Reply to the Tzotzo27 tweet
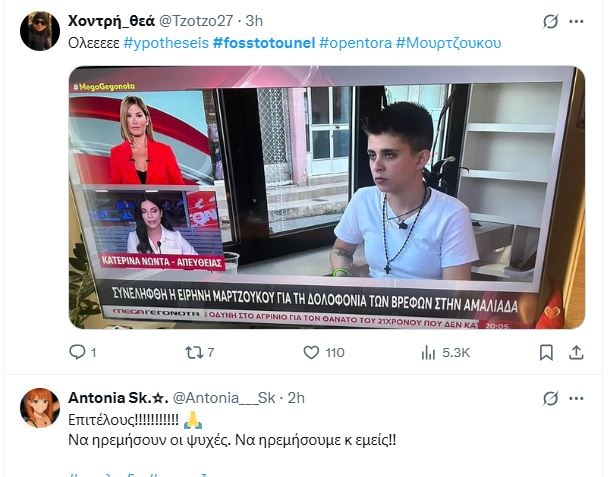The height and width of the screenshot is (477, 608). pyautogui.click(x=82, y=353)
